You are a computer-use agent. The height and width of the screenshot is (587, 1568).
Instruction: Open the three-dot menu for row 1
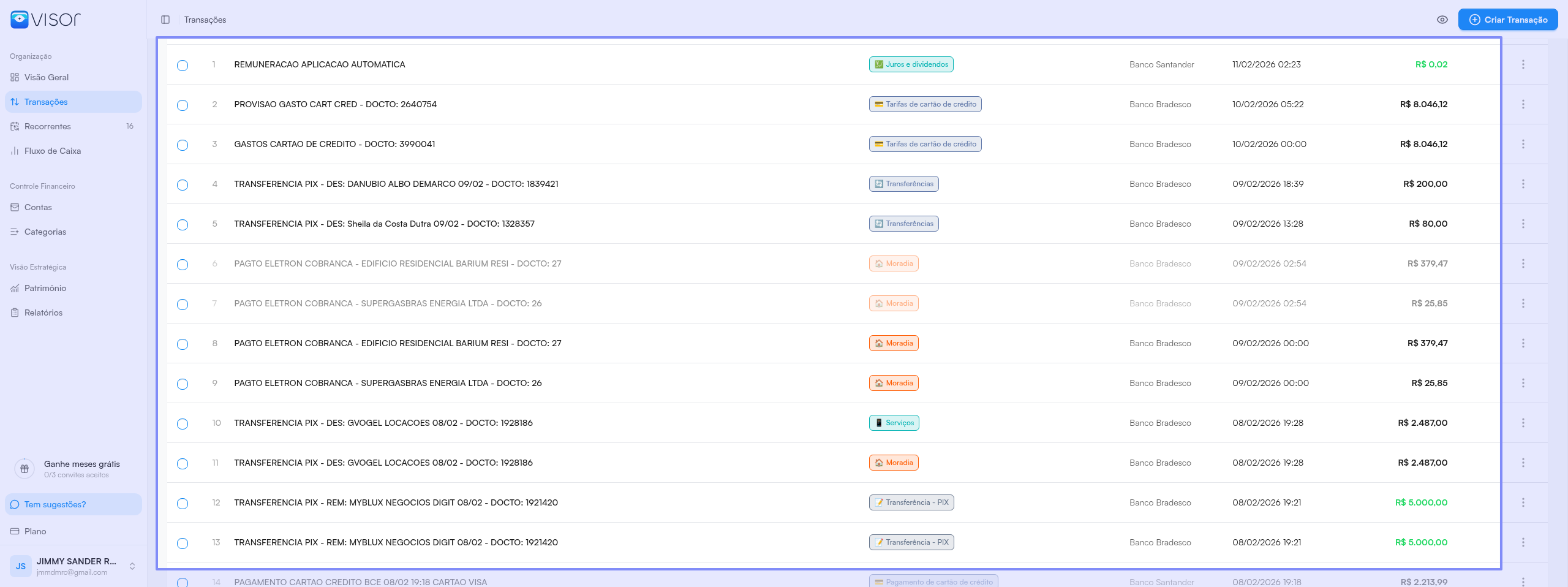[1523, 64]
